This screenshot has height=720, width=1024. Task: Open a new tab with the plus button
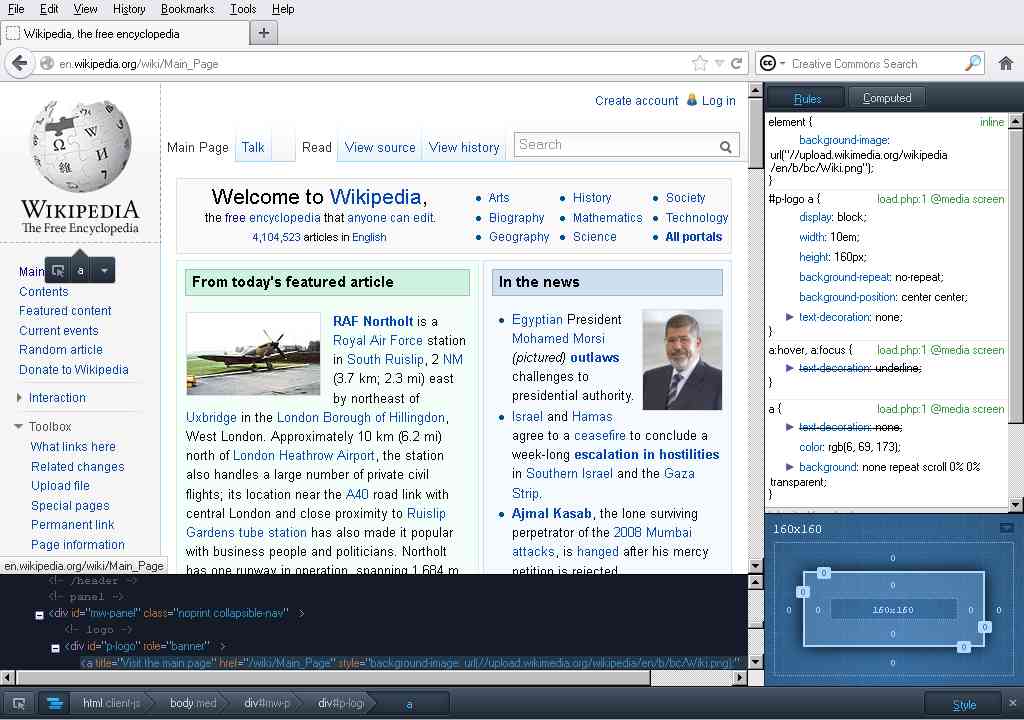tap(264, 33)
